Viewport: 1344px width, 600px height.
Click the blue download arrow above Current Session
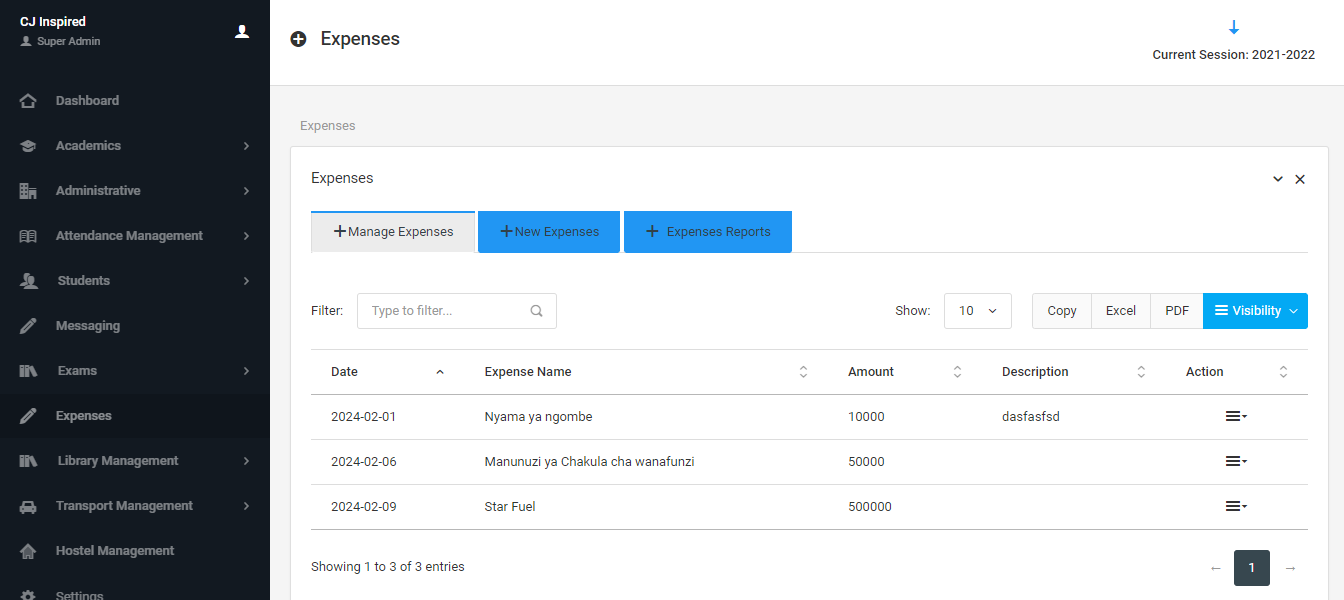1233,28
